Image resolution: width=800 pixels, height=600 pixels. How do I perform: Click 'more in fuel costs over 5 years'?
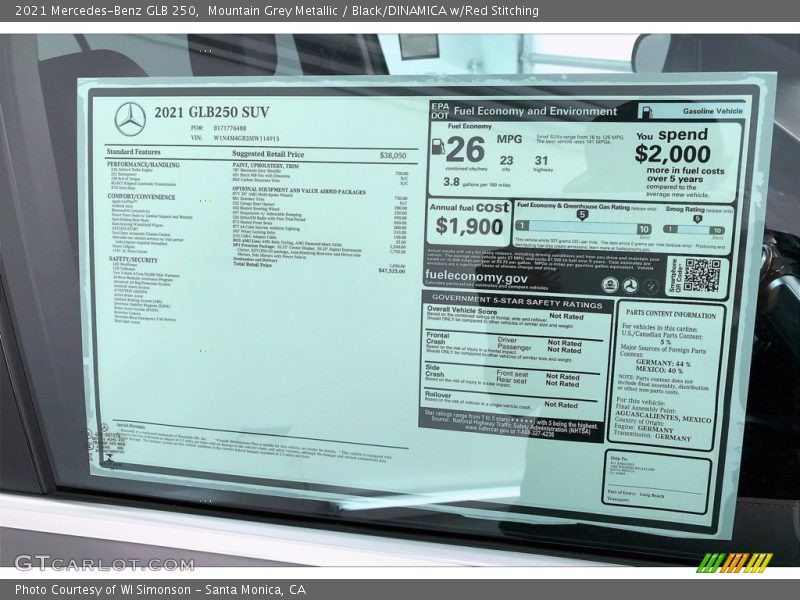pyautogui.click(x=685, y=175)
